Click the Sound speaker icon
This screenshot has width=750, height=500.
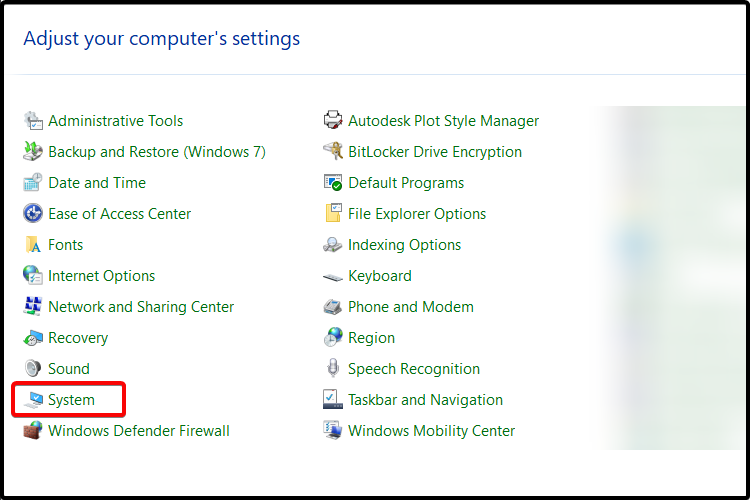tap(33, 368)
